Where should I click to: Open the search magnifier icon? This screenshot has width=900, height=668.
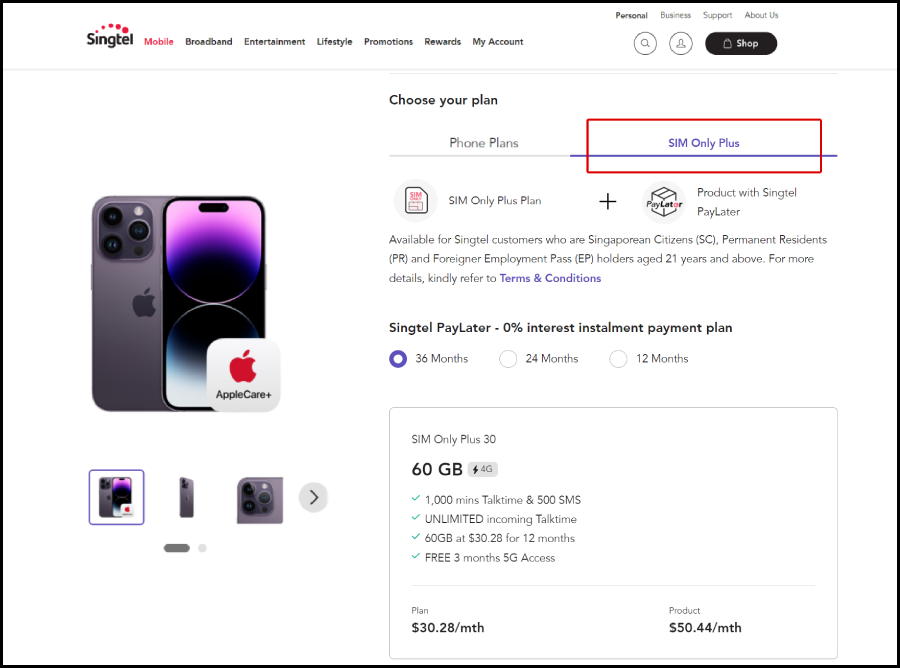645,43
